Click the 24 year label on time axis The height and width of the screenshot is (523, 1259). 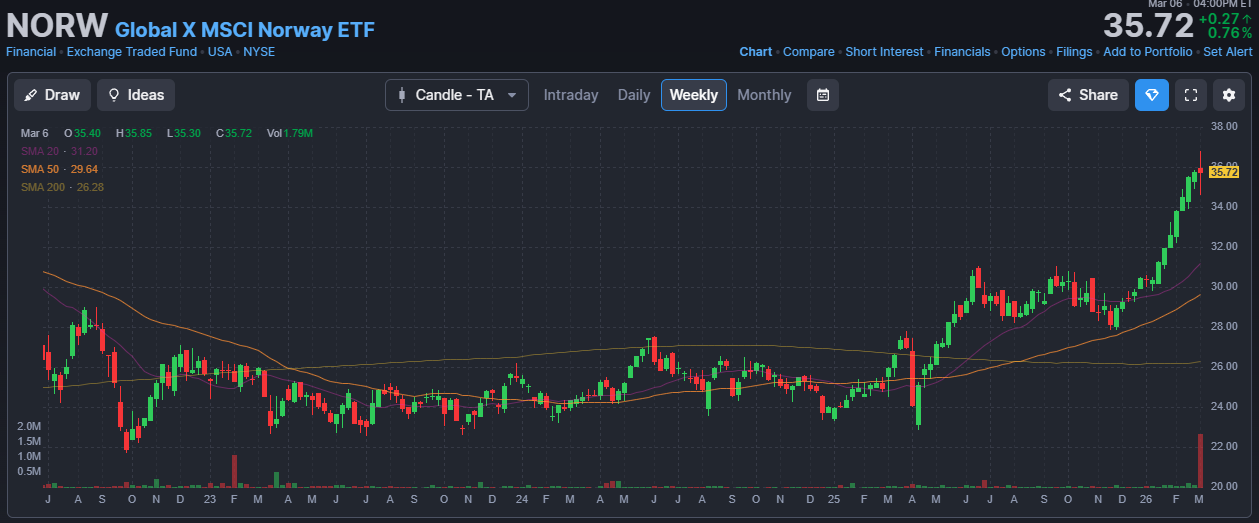[x=522, y=498]
